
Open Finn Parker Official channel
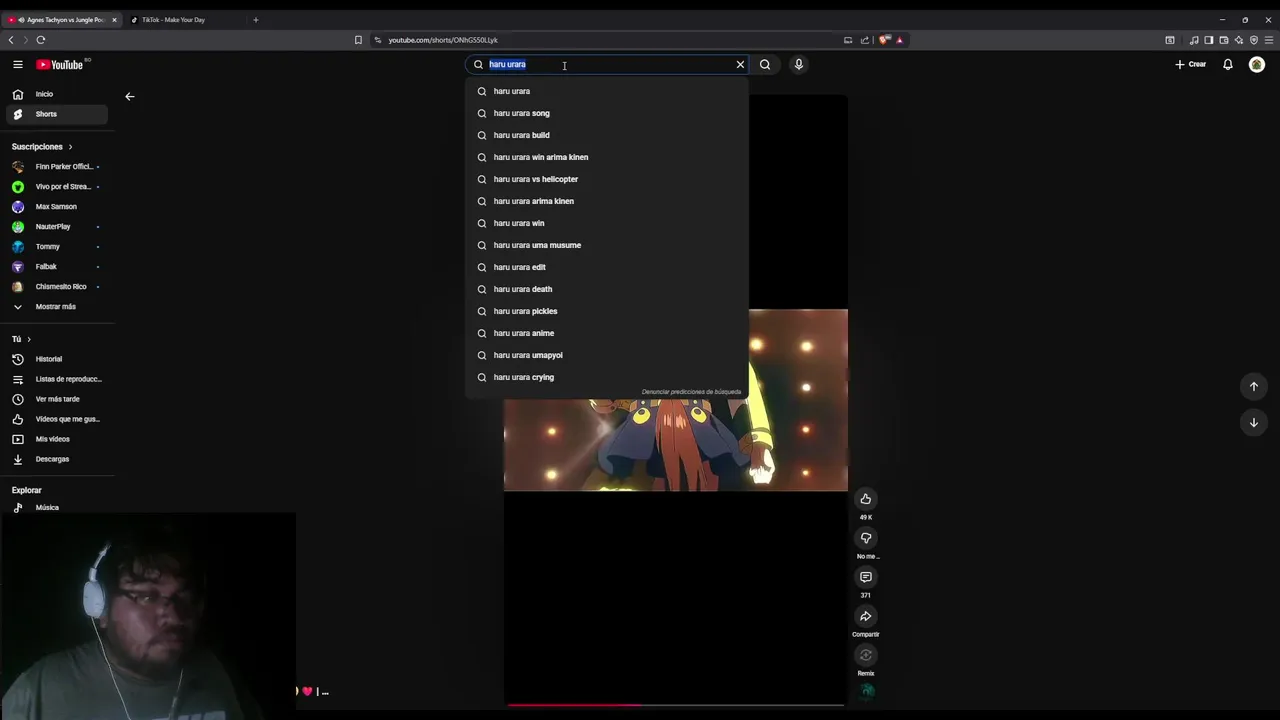[x=57, y=166]
